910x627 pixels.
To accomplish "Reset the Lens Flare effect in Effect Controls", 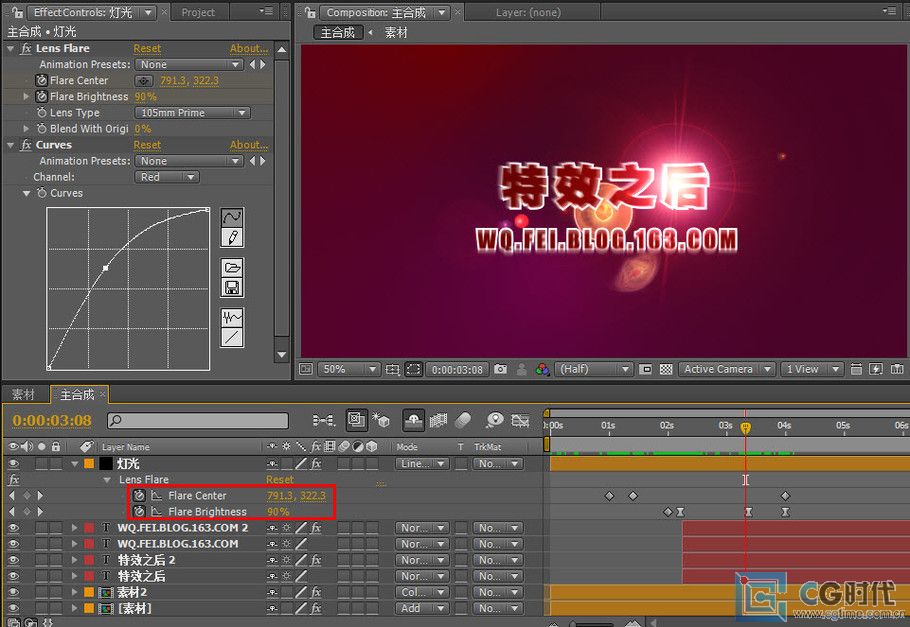I will [147, 49].
